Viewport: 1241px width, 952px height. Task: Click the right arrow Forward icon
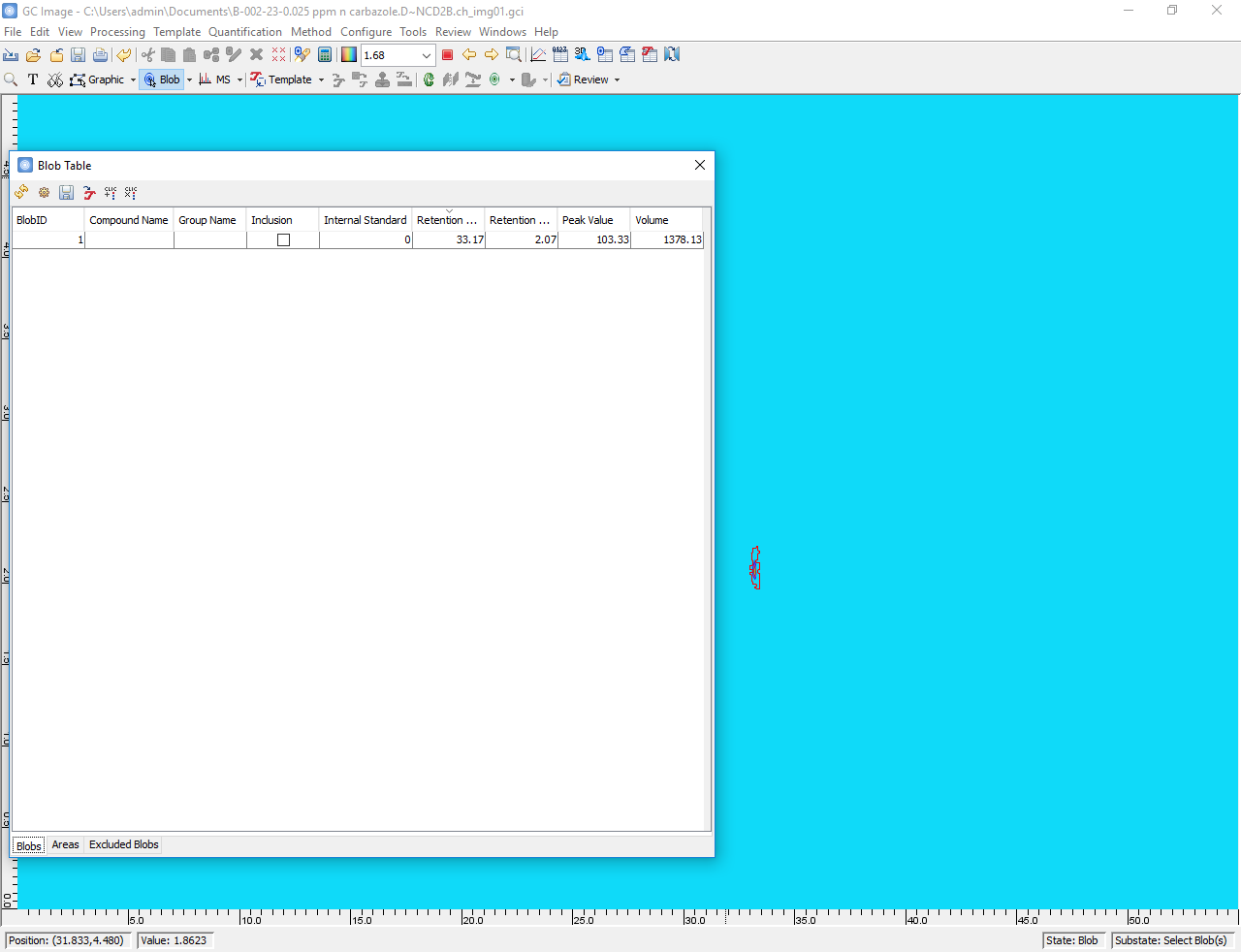[492, 55]
